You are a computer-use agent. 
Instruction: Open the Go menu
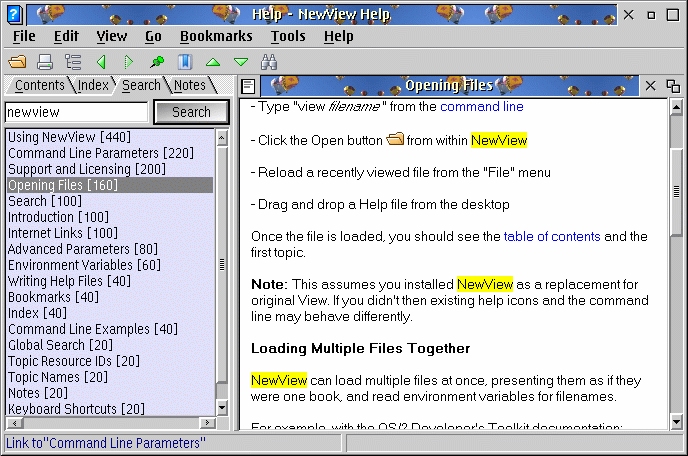tap(153, 36)
